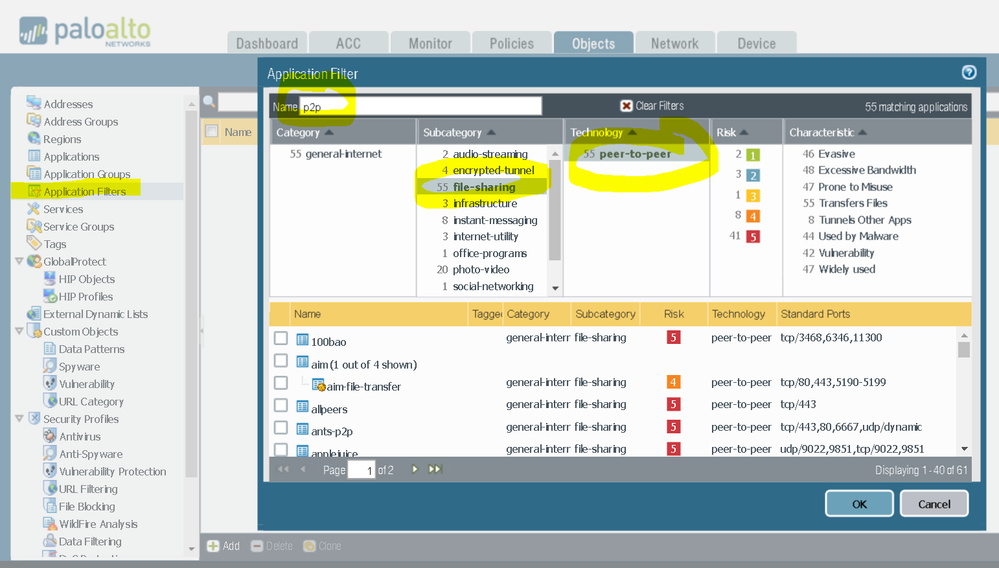Click the help question mark icon

coord(968,72)
